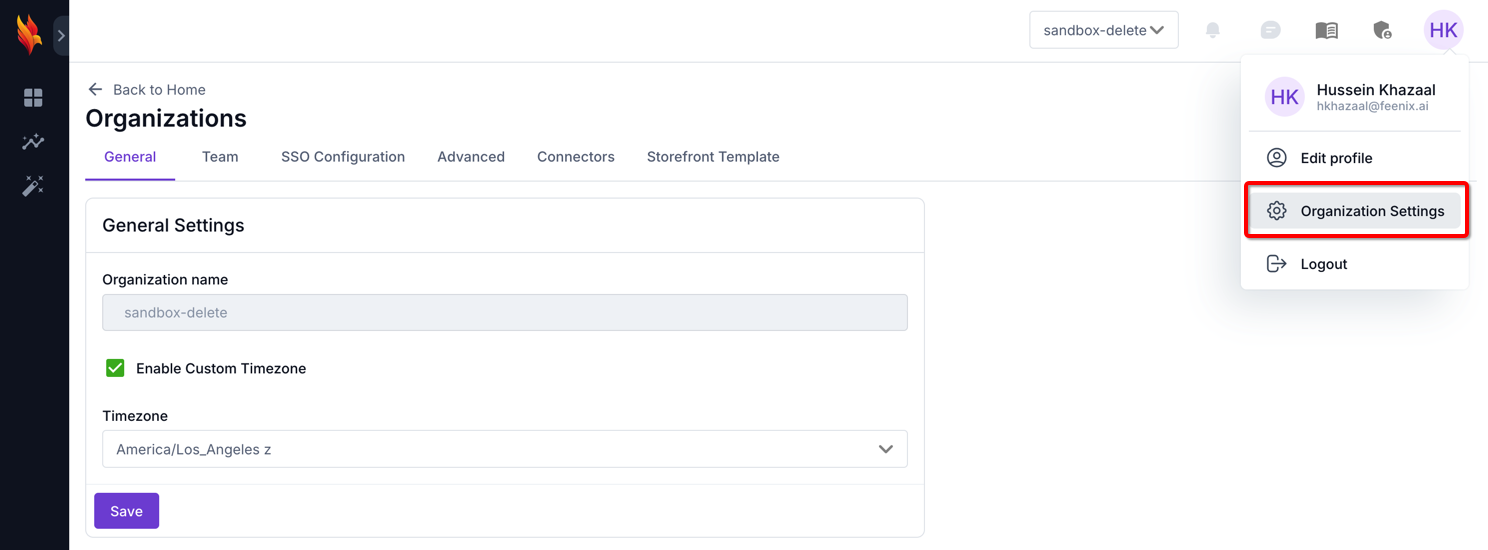Open the documentation book icon
The image size is (1488, 550).
(x=1326, y=30)
